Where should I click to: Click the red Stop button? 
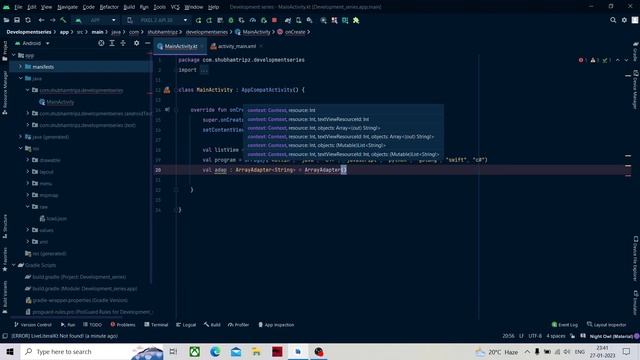tap(274, 20)
